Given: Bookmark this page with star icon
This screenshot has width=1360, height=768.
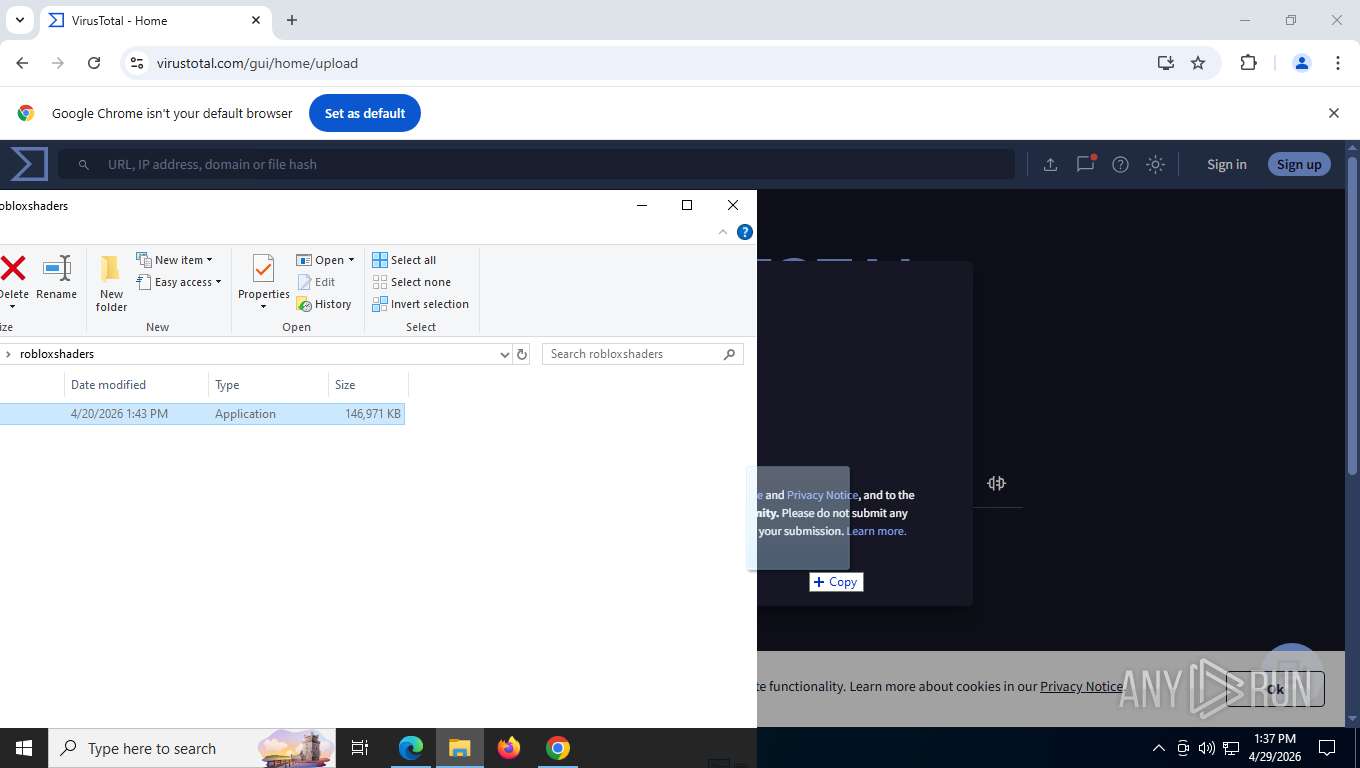Looking at the screenshot, I should 1198,63.
